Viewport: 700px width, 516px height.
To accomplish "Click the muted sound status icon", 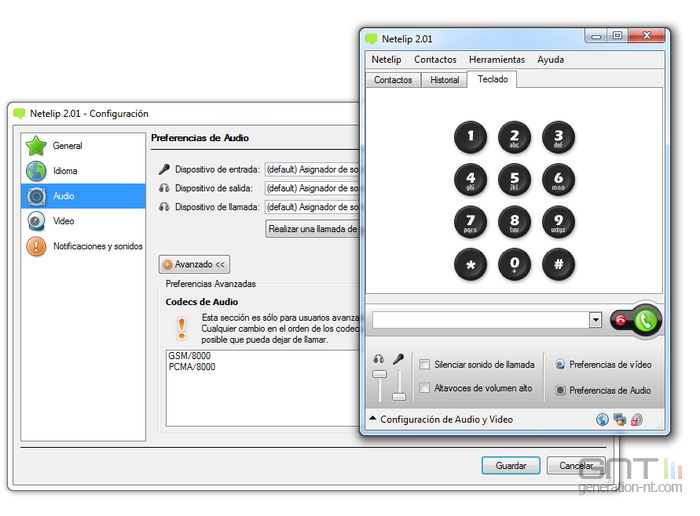I will coord(637,420).
